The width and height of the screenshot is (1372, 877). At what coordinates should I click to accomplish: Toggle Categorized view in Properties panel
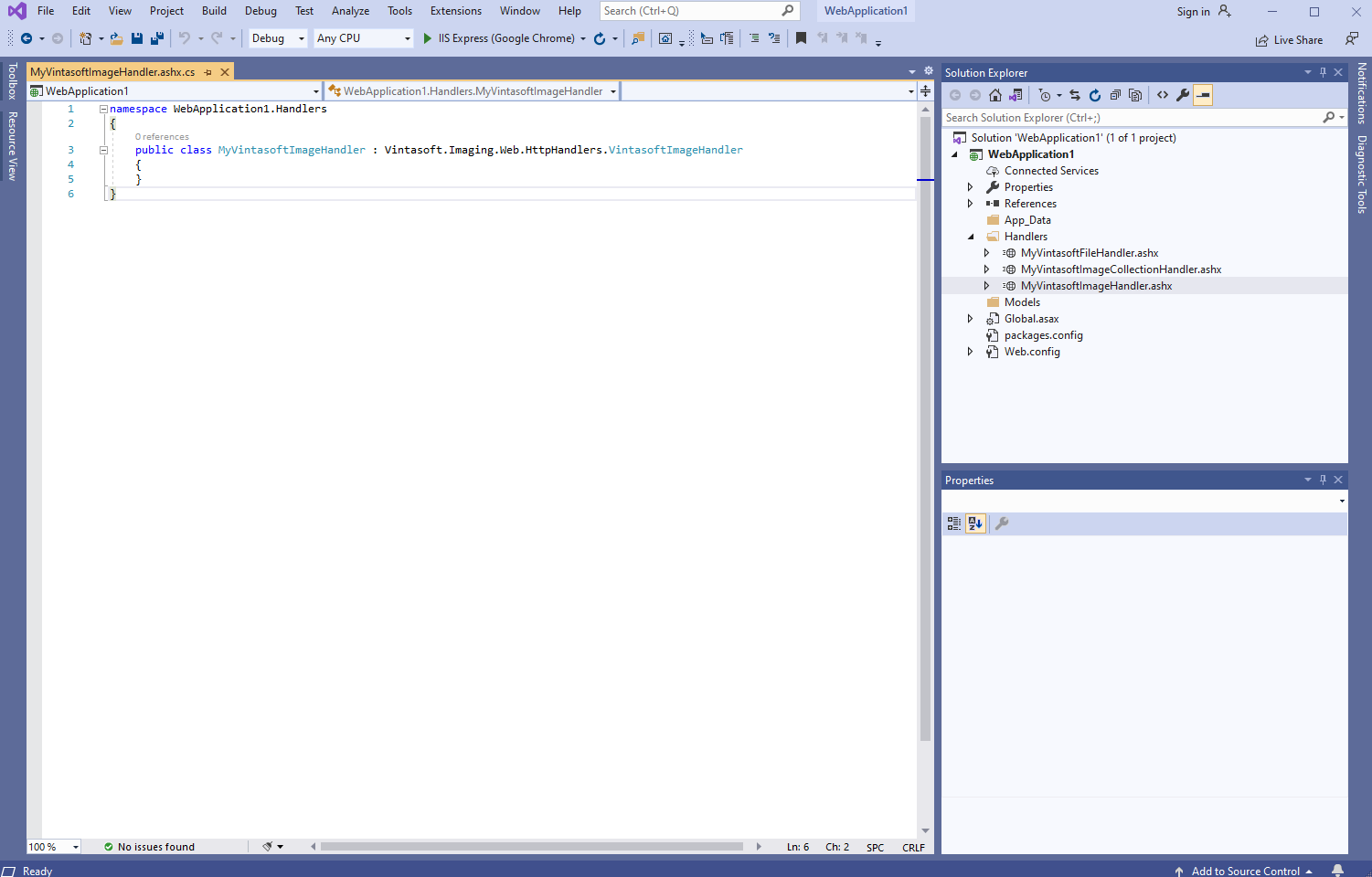954,523
